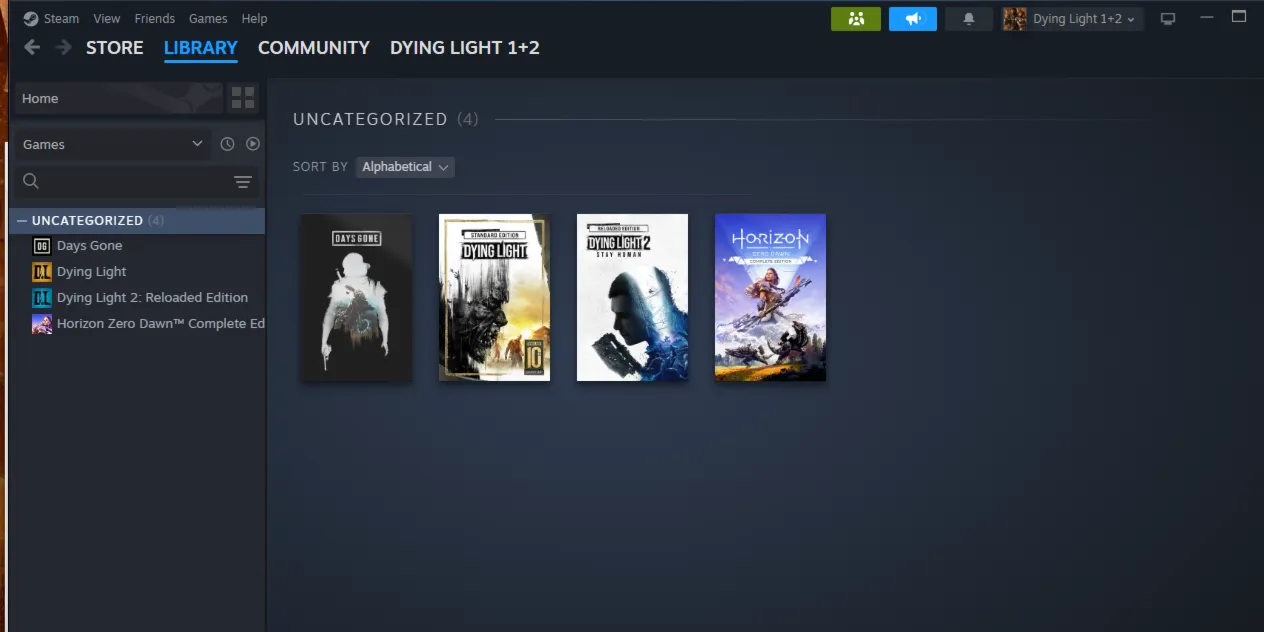The width and height of the screenshot is (1264, 632).
Task: Go back with the left arrow
Action: [32, 47]
